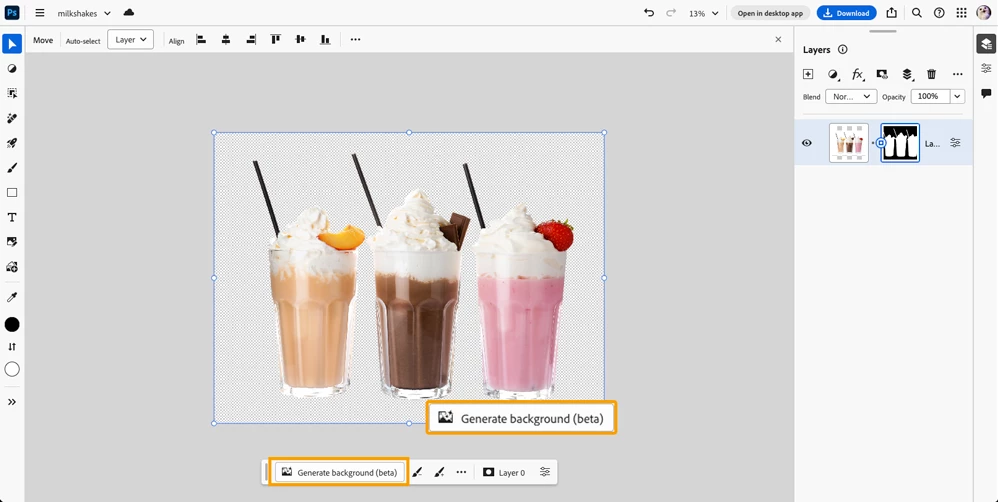998x502 pixels.
Task: Select the healing retouch tool
Action: (12, 118)
